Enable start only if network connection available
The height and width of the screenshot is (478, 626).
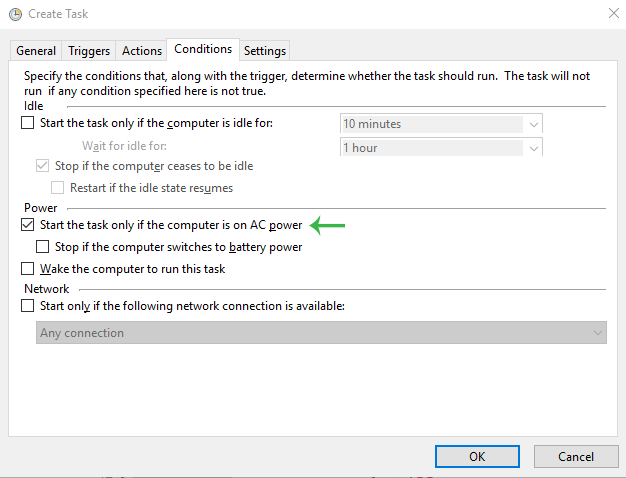[28, 306]
